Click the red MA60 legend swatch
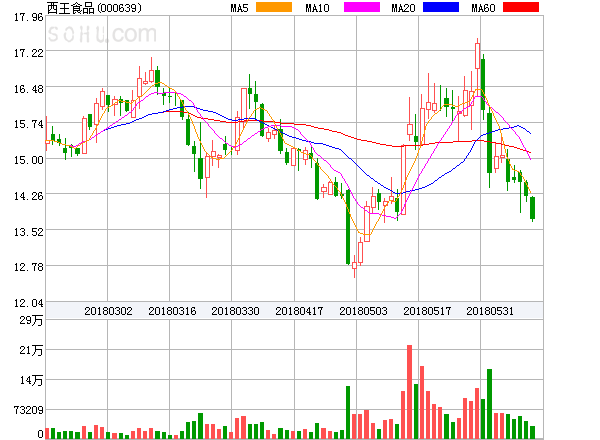The image size is (600, 440). [x=521, y=7]
